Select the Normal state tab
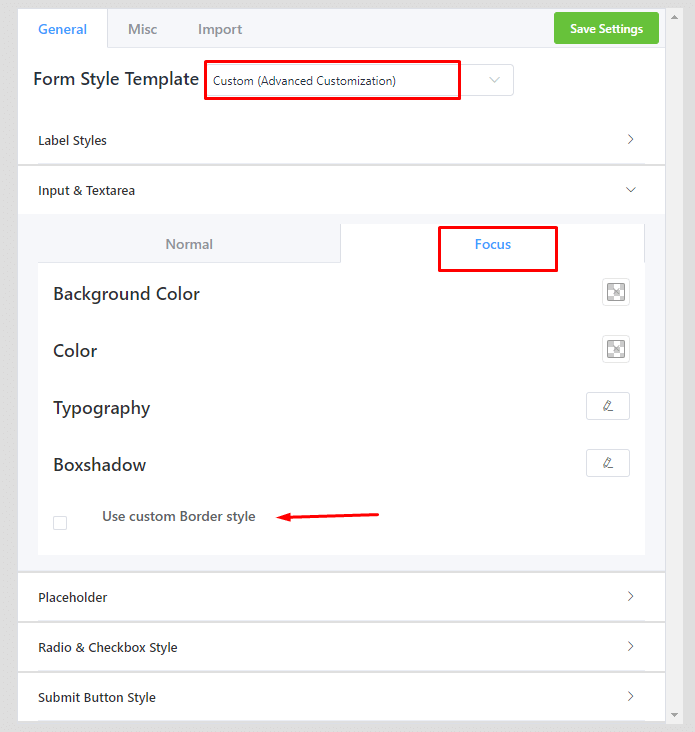This screenshot has height=732, width=695. tap(189, 244)
